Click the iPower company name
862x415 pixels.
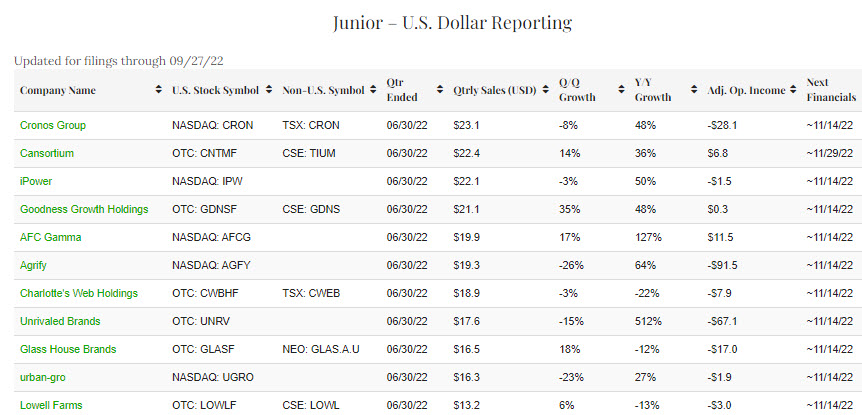point(36,181)
